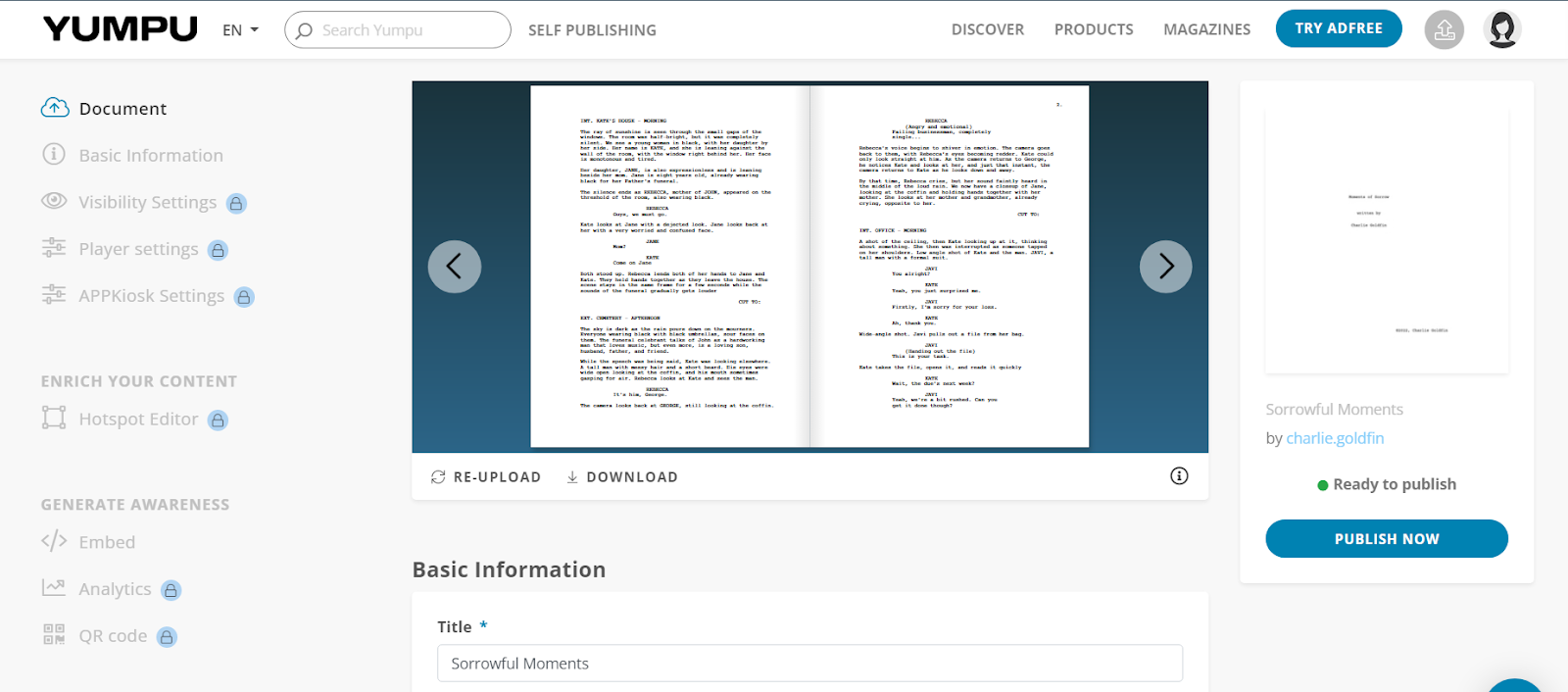Open QR code in sidebar
The height and width of the screenshot is (692, 1568).
114,636
